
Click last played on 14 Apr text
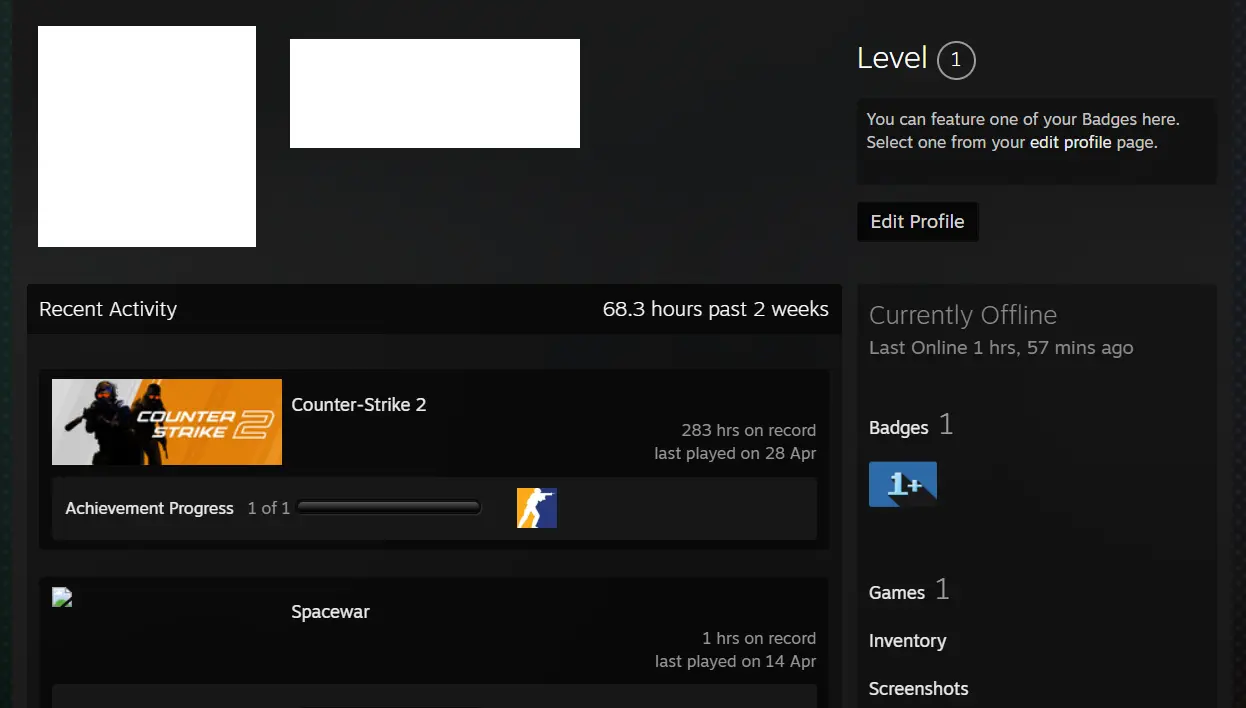pyautogui.click(x=736, y=661)
